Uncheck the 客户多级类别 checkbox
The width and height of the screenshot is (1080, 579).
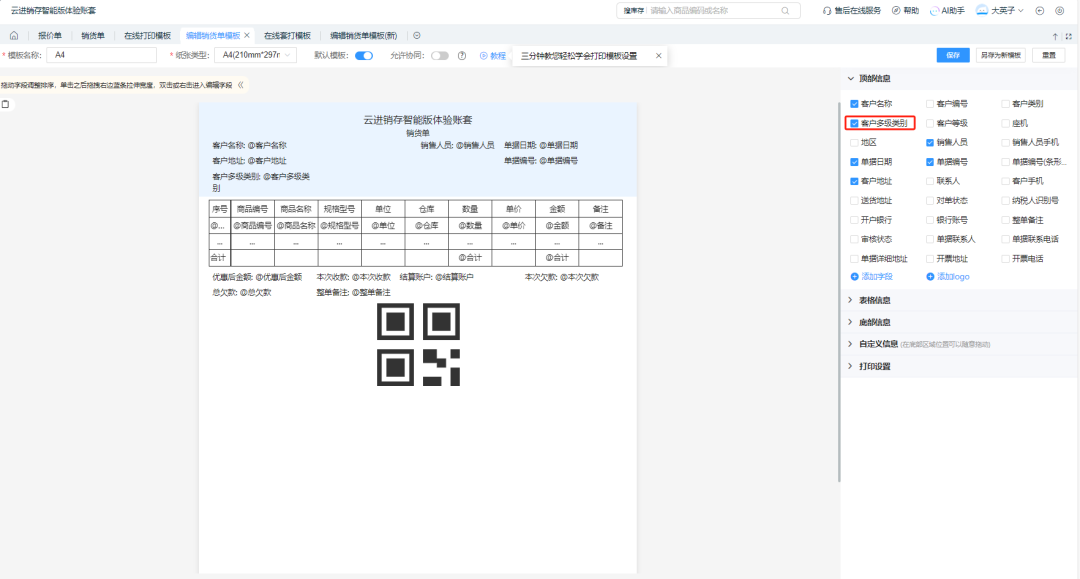854,123
